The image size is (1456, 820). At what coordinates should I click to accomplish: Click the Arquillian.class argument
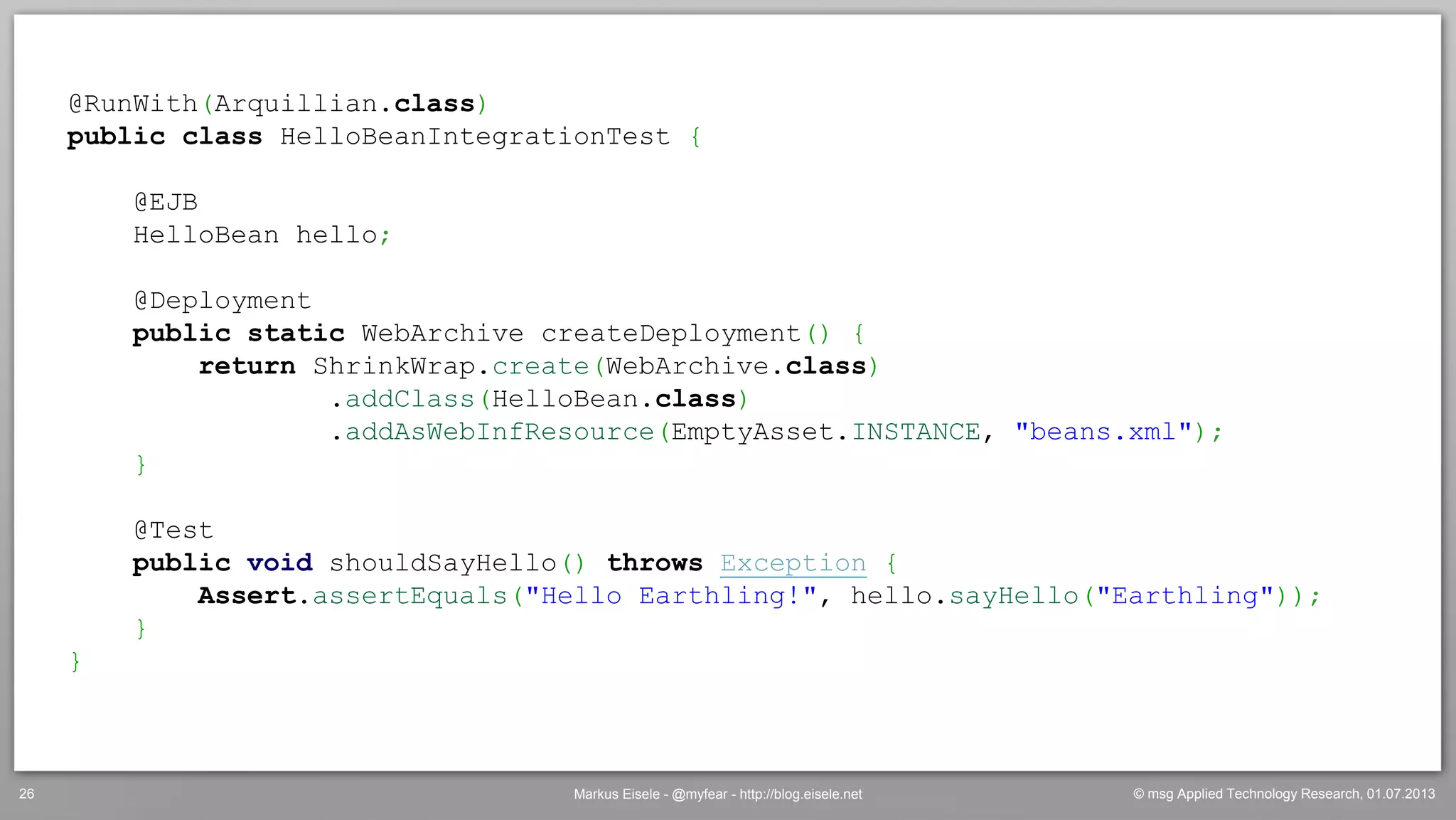(x=344, y=104)
